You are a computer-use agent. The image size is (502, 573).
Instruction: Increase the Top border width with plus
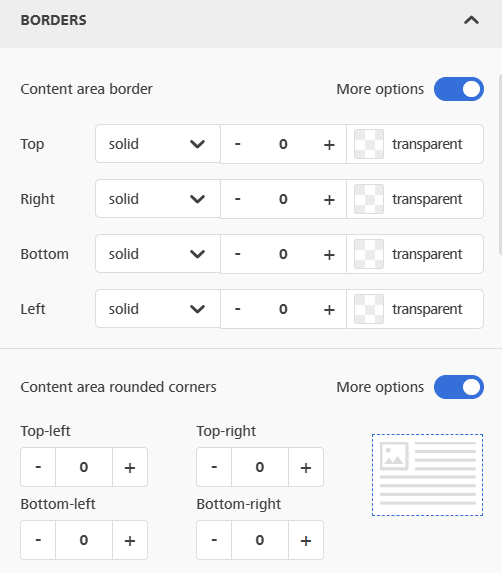(329, 145)
